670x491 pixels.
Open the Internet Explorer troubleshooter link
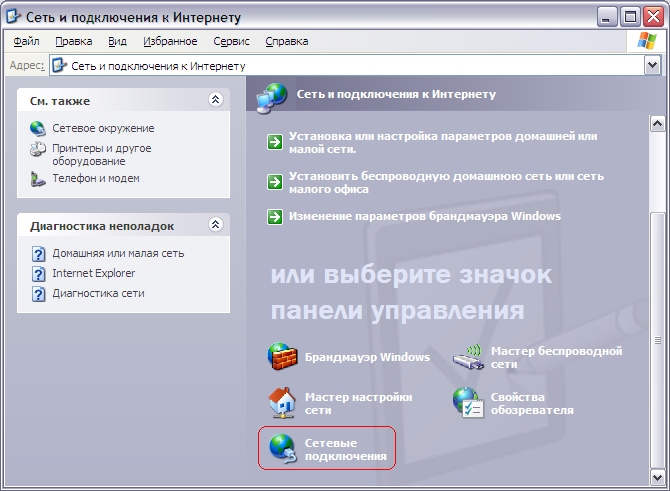pyautogui.click(x=94, y=273)
